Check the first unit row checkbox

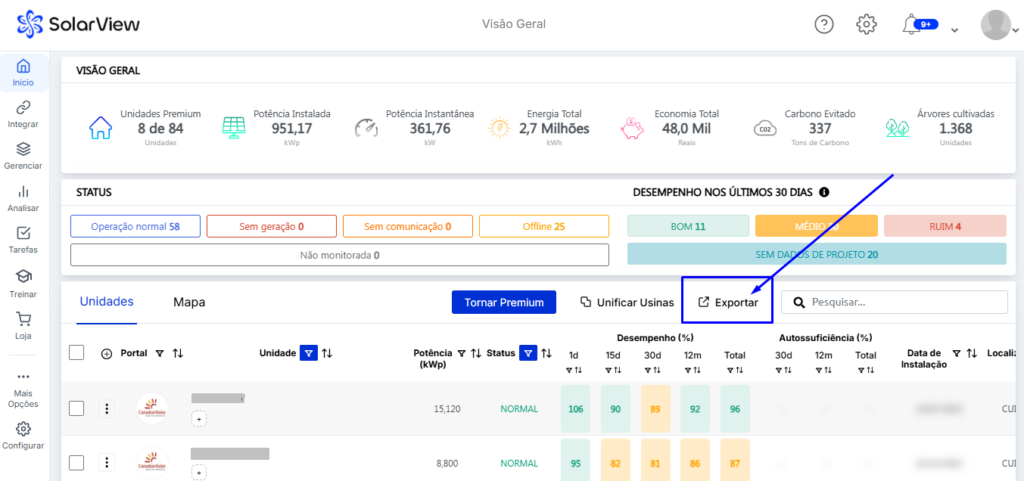(x=77, y=408)
